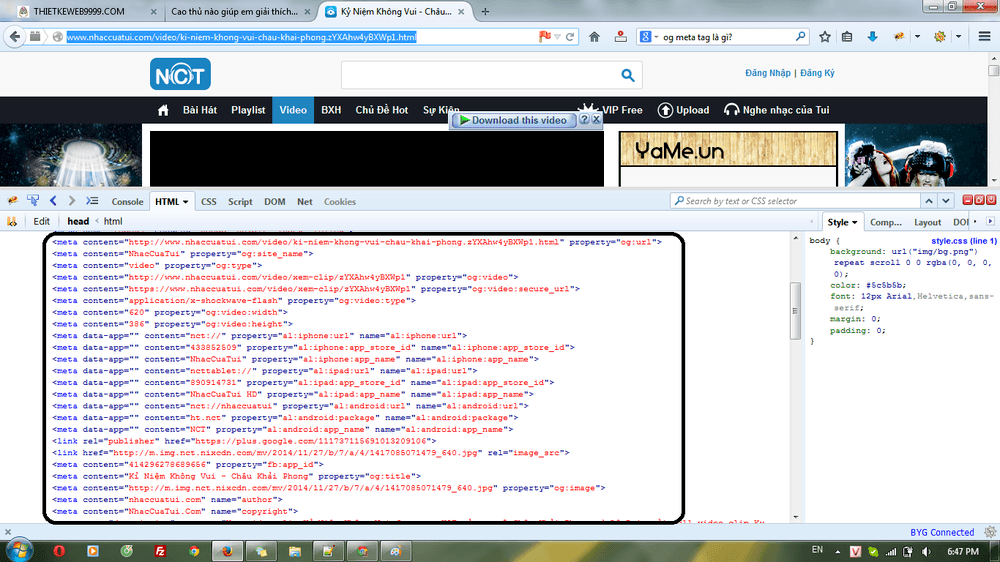1000x562 pixels.
Task: Click the Firefox back navigation arrow
Action: [x=15, y=37]
